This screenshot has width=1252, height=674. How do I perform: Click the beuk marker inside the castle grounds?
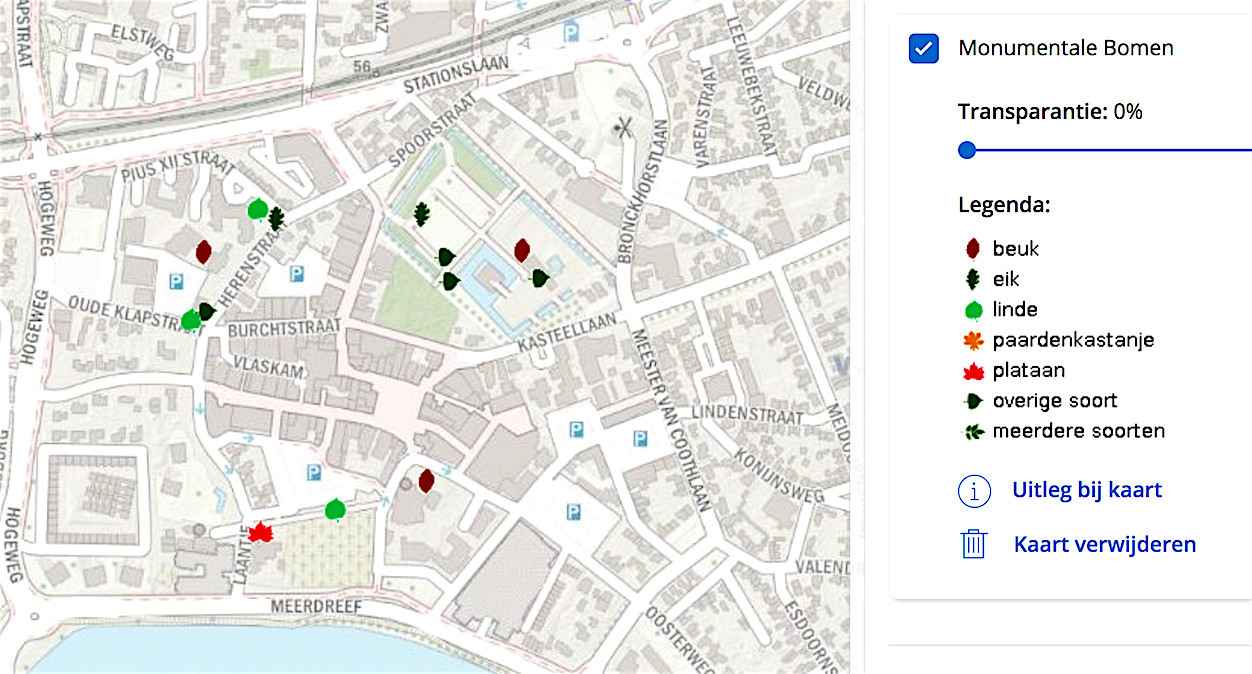521,250
